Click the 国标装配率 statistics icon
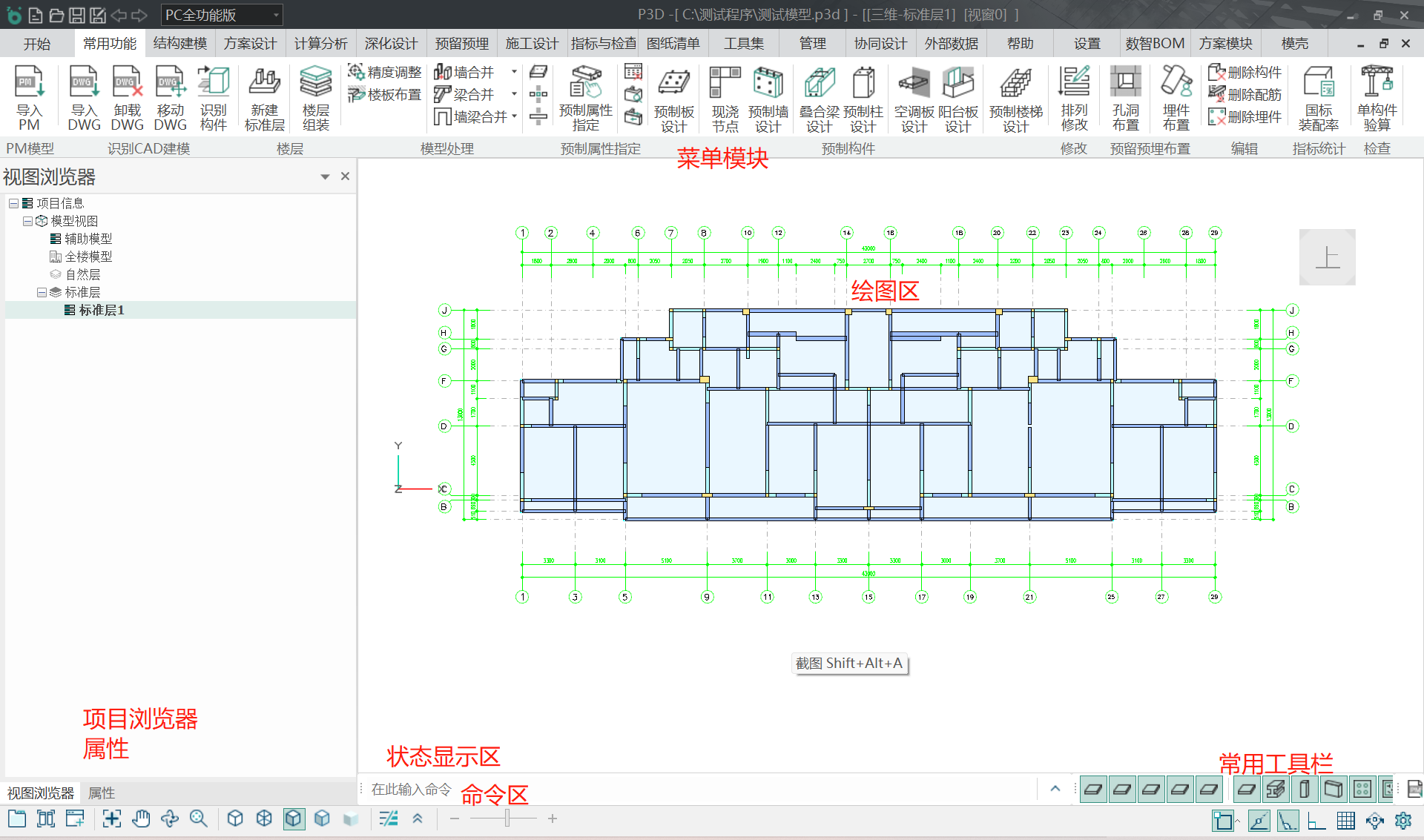Viewport: 1424px width, 840px height. pos(1318,97)
